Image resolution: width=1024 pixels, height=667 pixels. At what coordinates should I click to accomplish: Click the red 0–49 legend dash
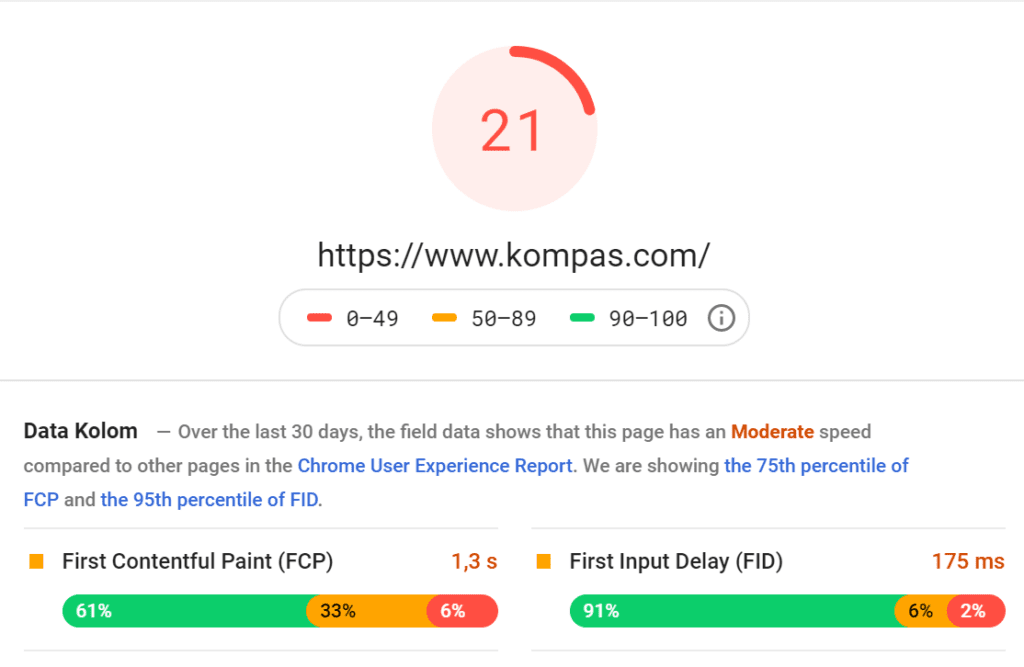click(x=319, y=318)
